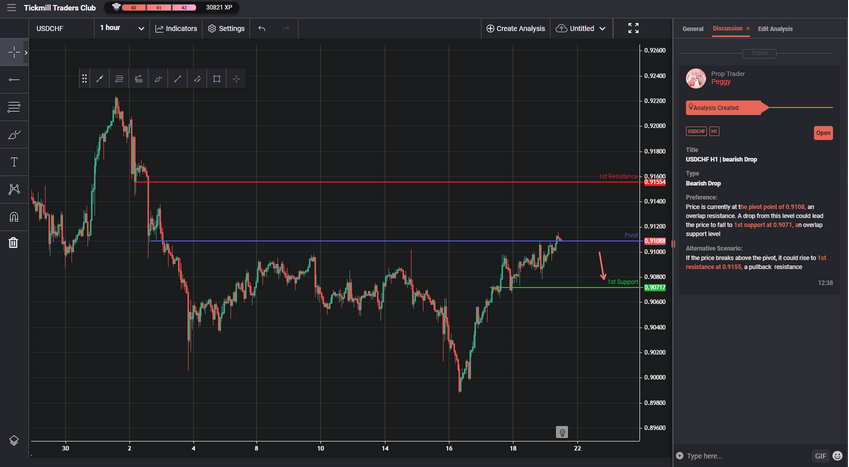Click the USDCHF tag in discussion
The width and height of the screenshot is (849, 467).
tap(696, 131)
